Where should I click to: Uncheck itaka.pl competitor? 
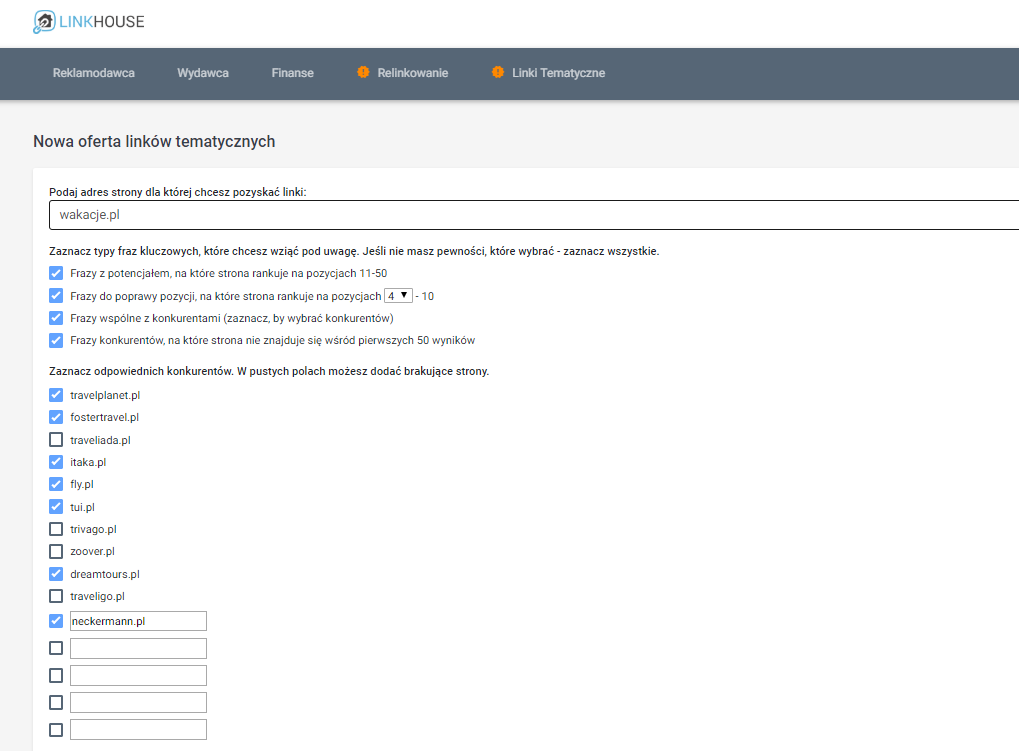click(56, 462)
